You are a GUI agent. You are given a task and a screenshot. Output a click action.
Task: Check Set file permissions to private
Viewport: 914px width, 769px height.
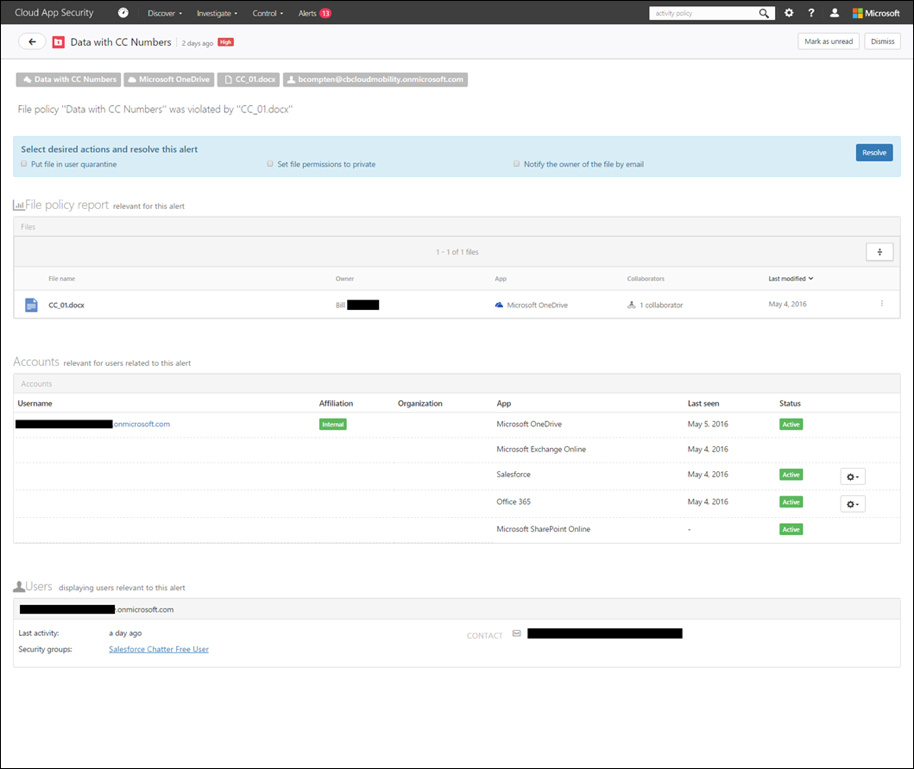[x=270, y=164]
